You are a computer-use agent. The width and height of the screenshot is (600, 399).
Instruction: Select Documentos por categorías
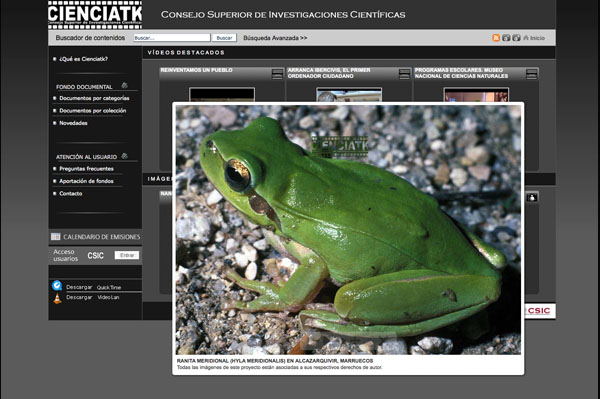tap(94, 98)
